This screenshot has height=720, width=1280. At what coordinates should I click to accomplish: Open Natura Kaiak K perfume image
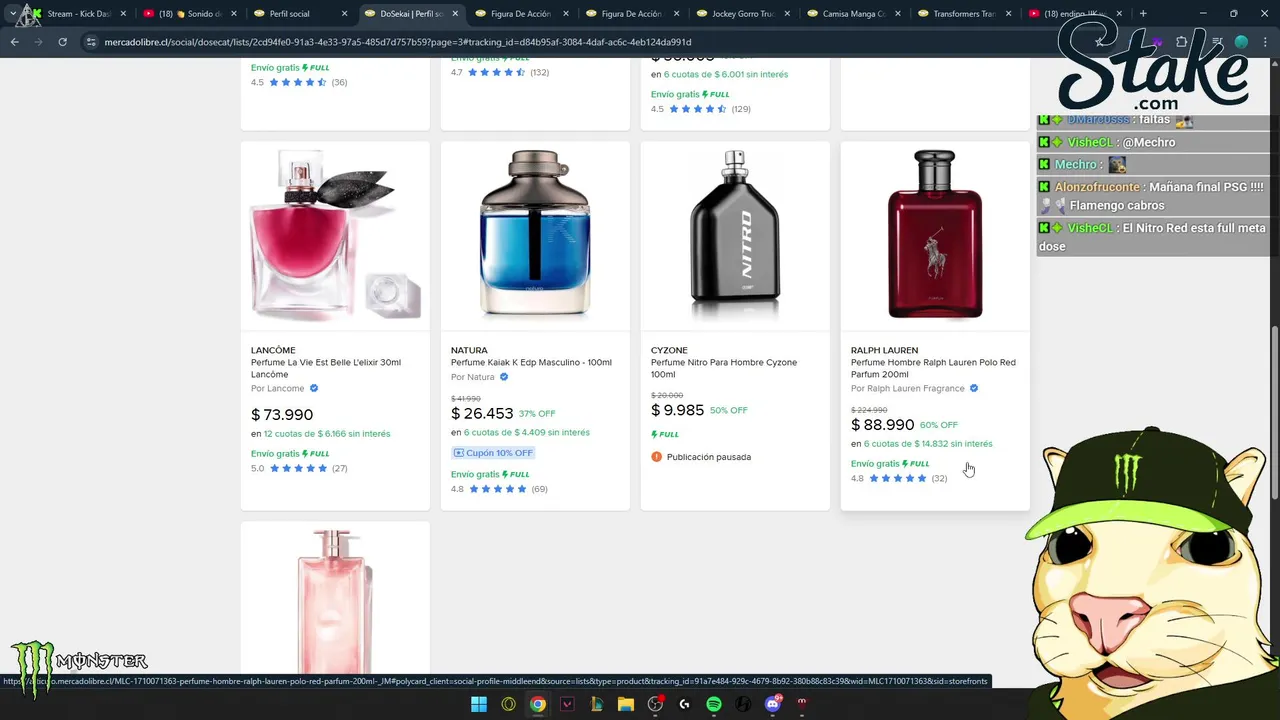tap(535, 235)
